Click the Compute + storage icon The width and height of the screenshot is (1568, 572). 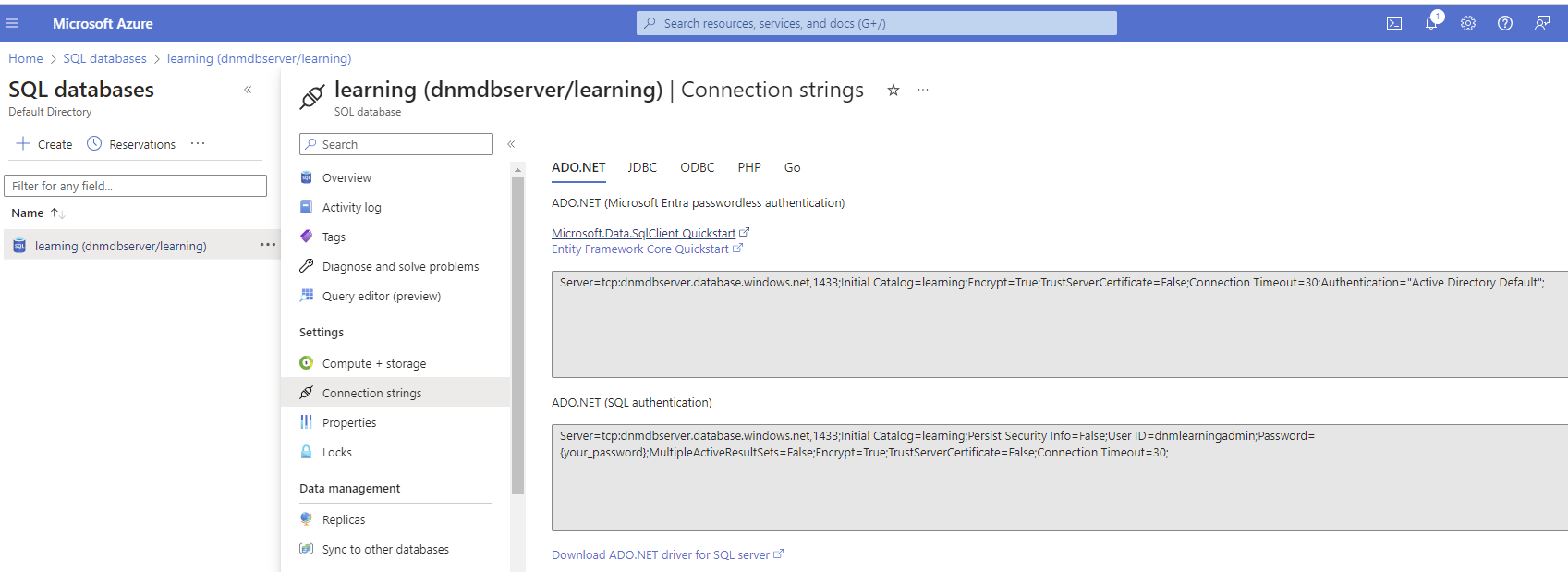(307, 363)
